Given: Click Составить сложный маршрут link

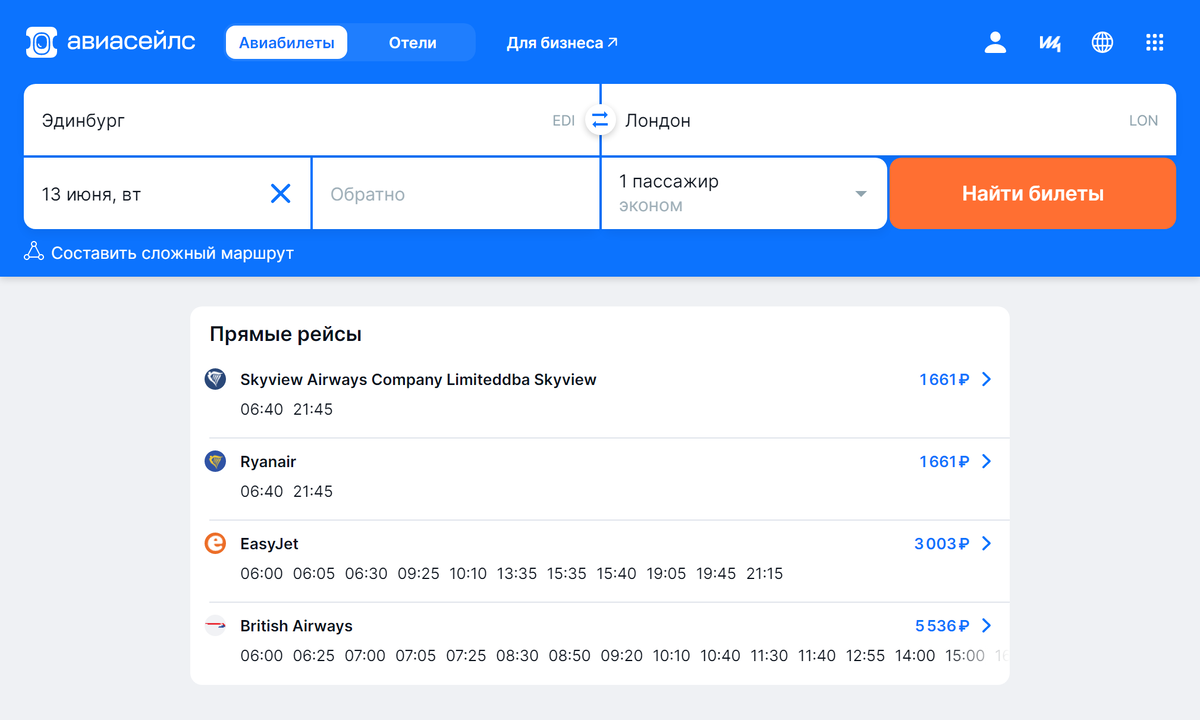Looking at the screenshot, I should [x=159, y=253].
